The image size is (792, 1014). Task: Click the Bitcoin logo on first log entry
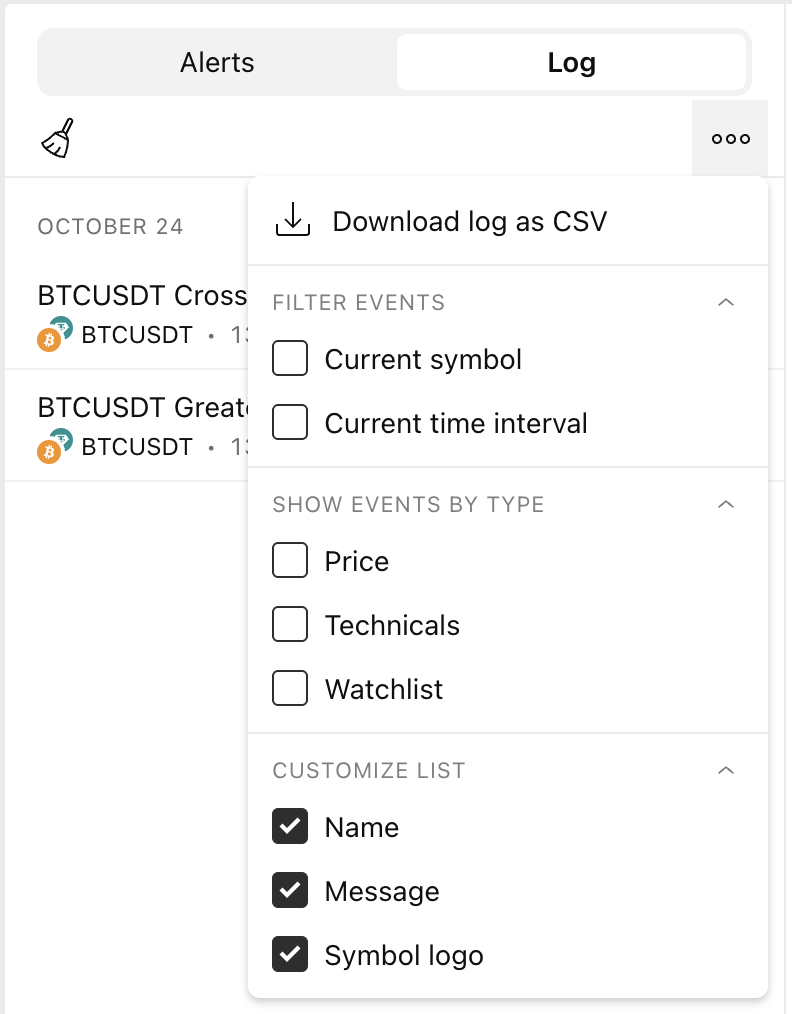coord(49,340)
